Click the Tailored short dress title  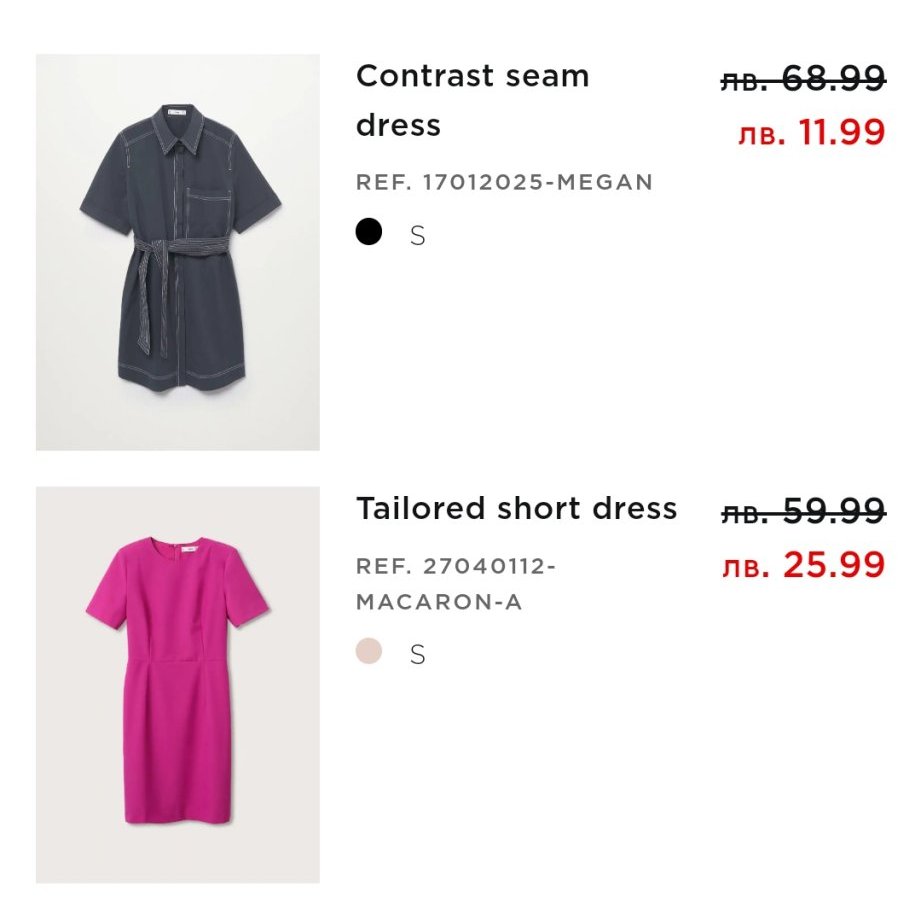coord(516,508)
